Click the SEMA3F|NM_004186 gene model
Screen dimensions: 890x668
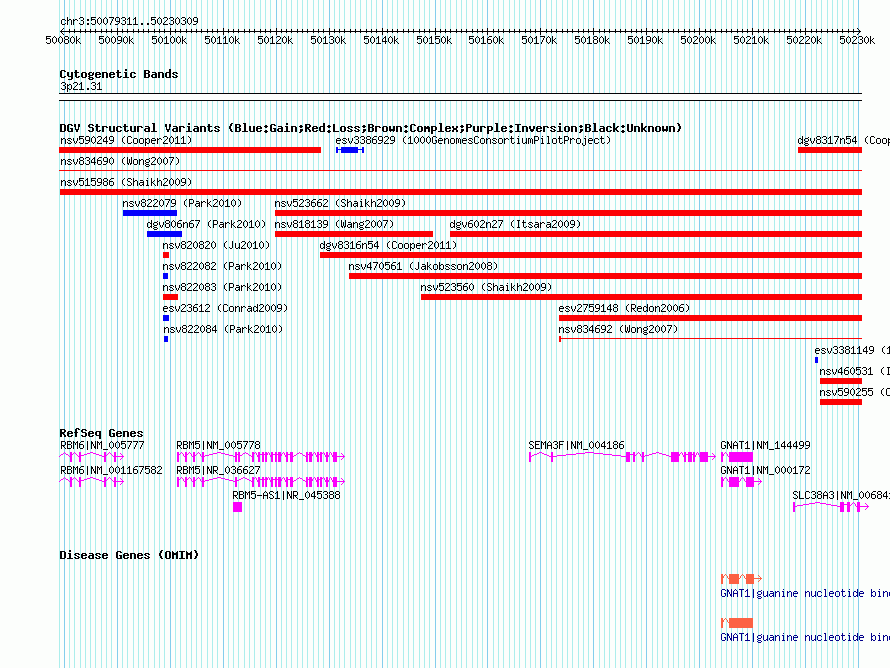coord(622,457)
